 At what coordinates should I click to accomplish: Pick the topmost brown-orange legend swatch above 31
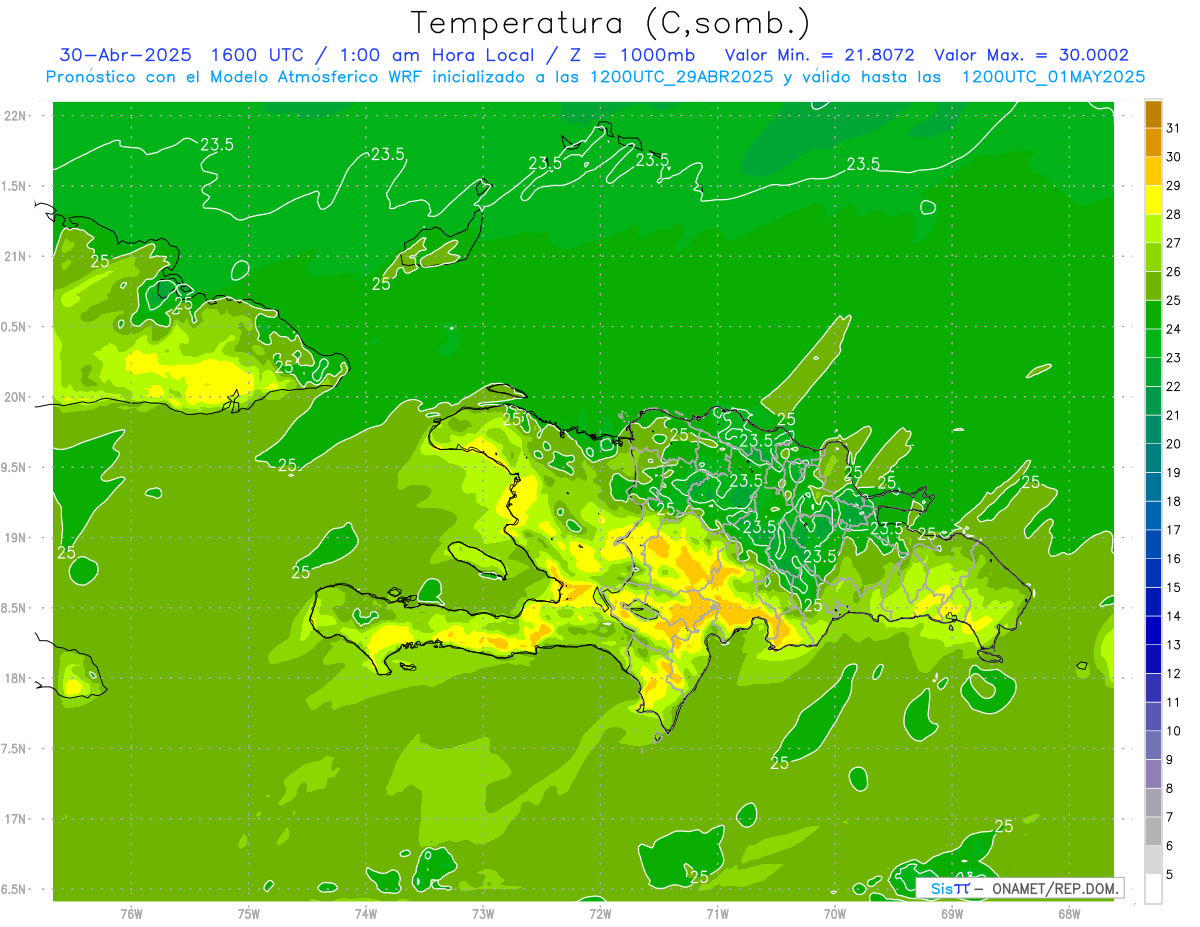[1153, 115]
